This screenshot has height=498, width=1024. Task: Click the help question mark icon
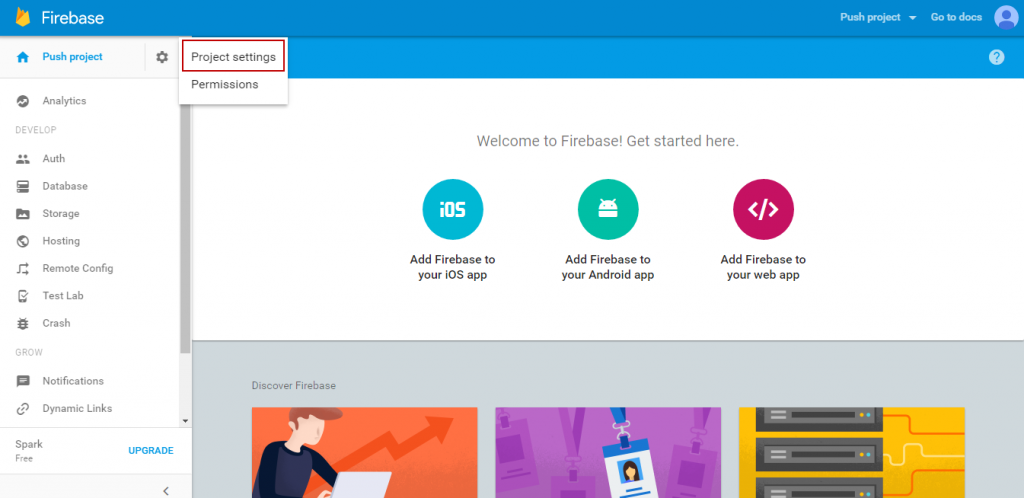(996, 57)
